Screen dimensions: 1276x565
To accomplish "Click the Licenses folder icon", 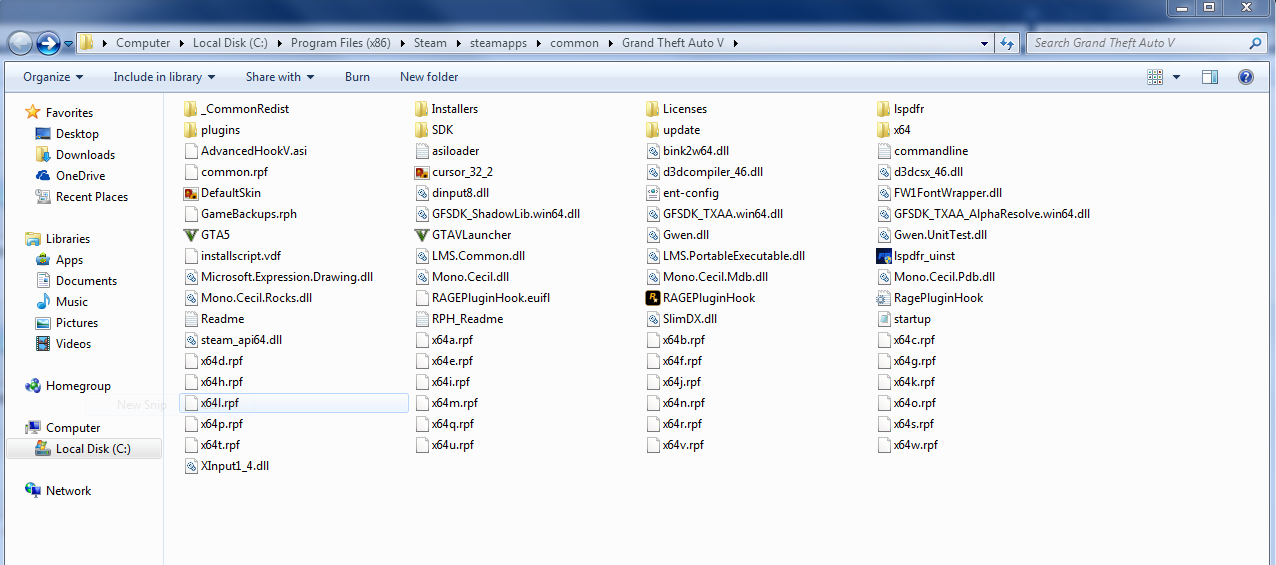I will [654, 109].
